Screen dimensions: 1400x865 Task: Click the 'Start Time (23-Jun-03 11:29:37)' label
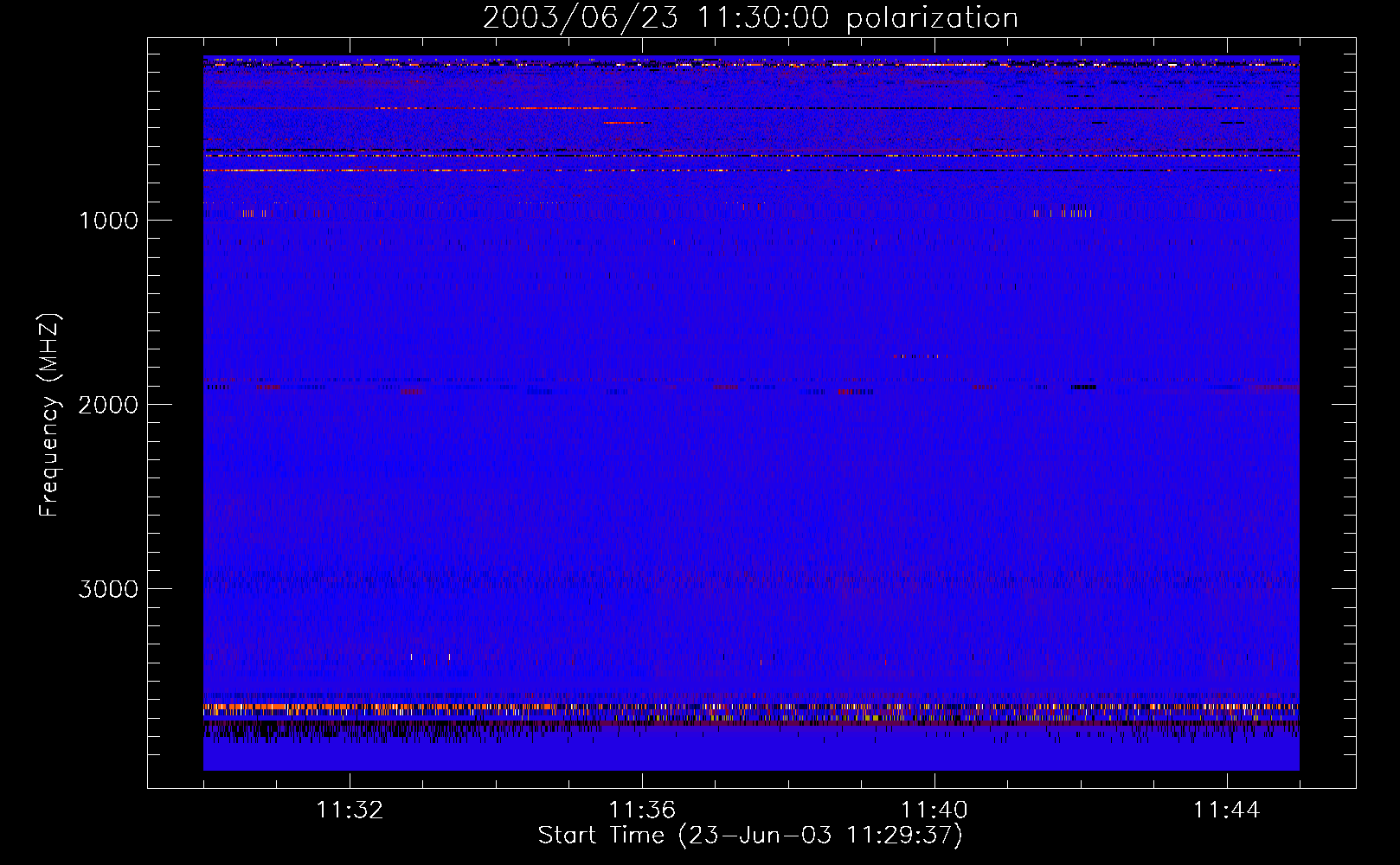[x=750, y=836]
